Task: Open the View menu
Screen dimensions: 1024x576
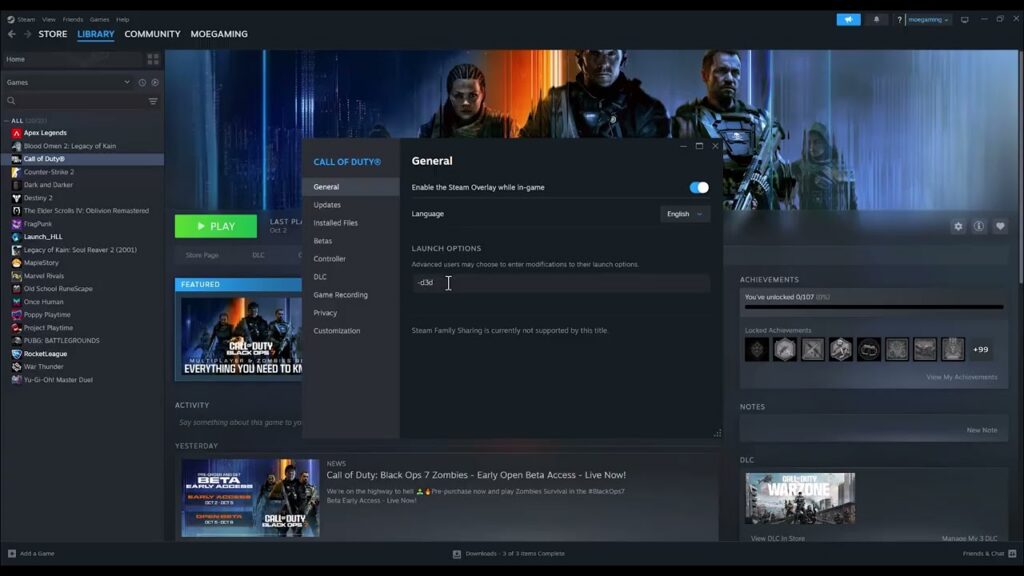Action: 49,20
